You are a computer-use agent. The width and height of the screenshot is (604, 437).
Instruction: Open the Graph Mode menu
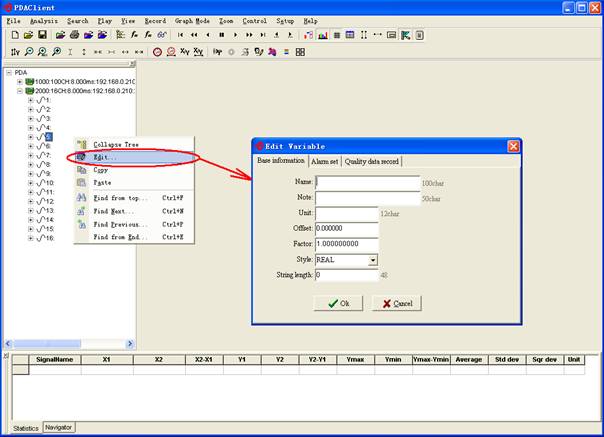192,20
